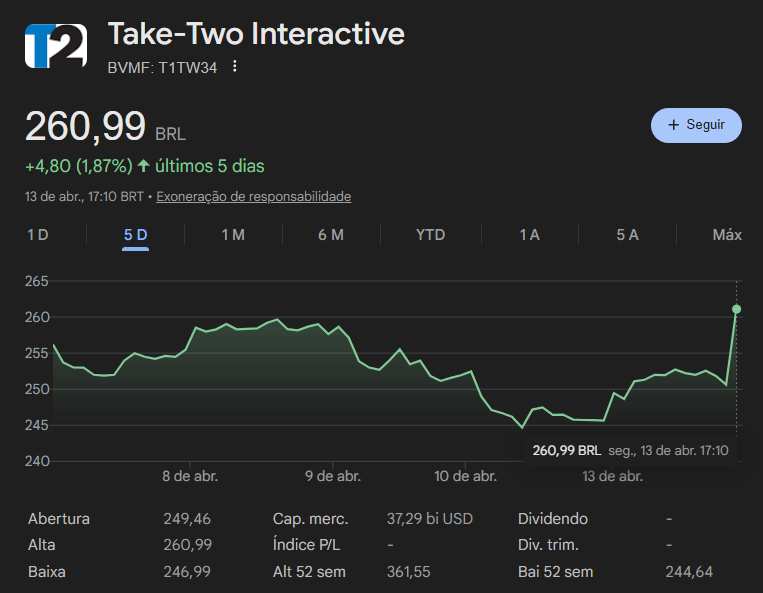Viewport: 763px width, 593px height.
Task: Open the three-dot menu beside T1TW34
Action: [235, 67]
